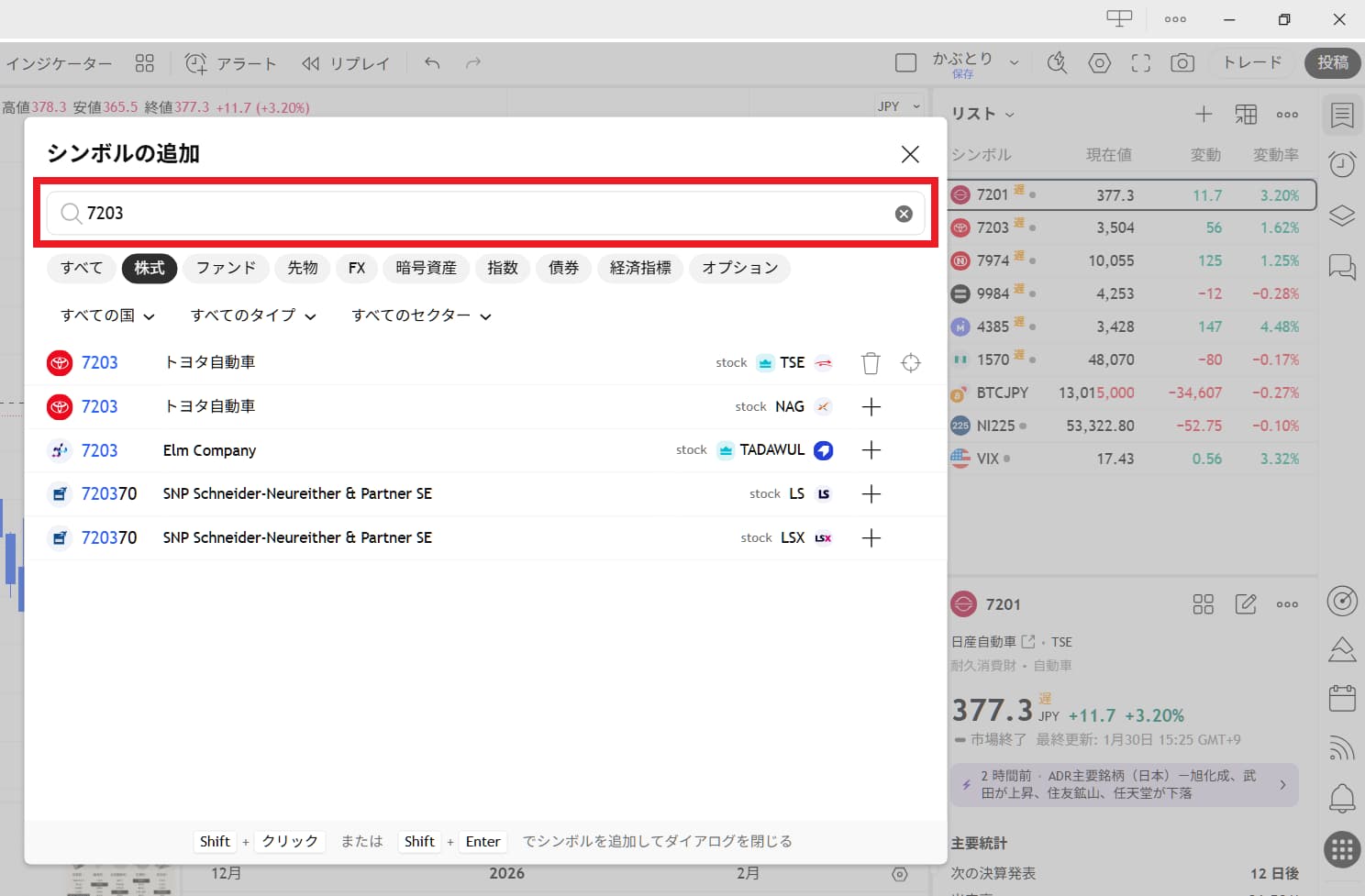Undo the last chart action
Viewport: 1365px width, 896px height.
tap(432, 63)
